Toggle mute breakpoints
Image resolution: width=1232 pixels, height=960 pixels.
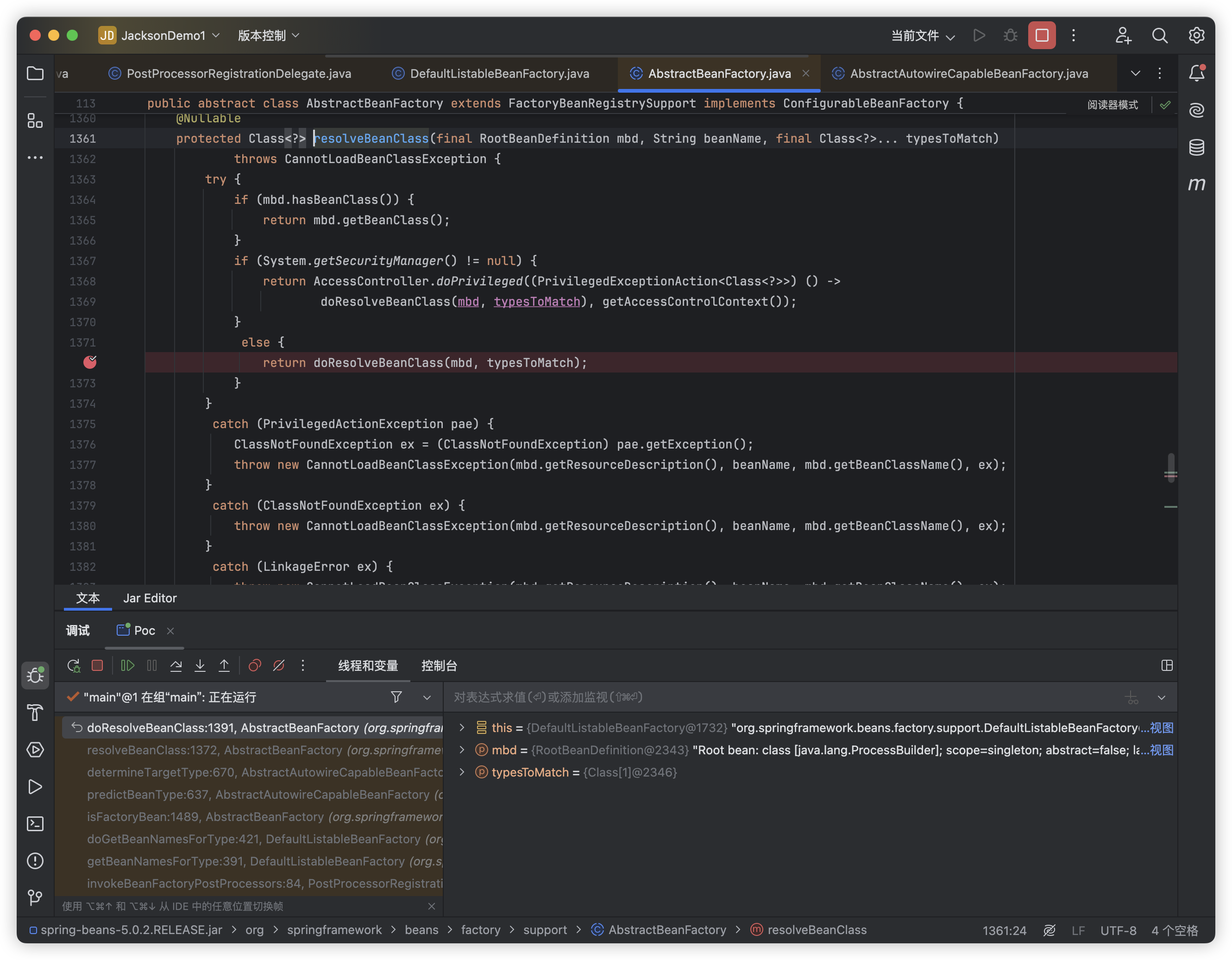279,666
